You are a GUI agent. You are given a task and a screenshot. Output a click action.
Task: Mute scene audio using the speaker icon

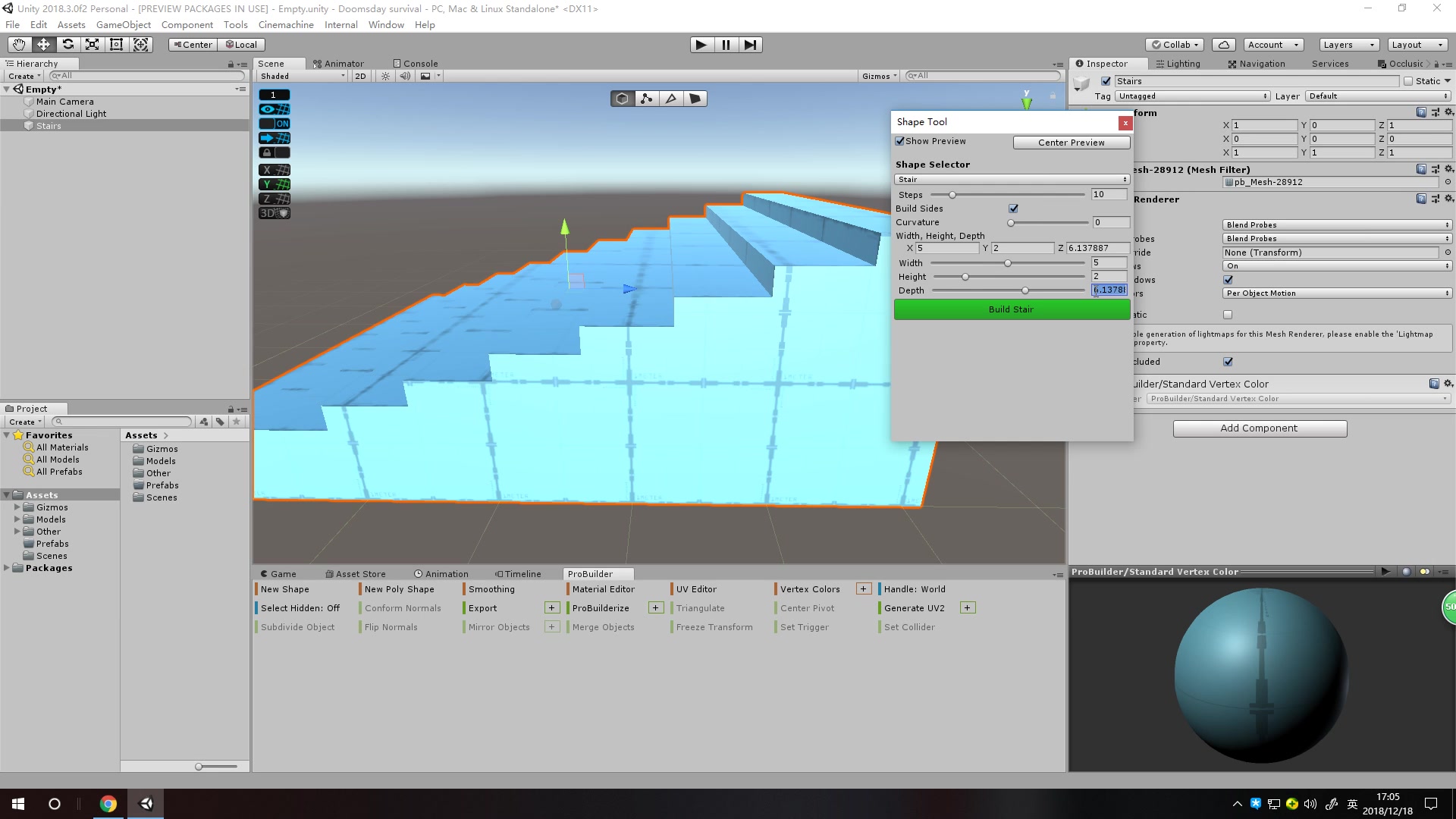coord(406,76)
